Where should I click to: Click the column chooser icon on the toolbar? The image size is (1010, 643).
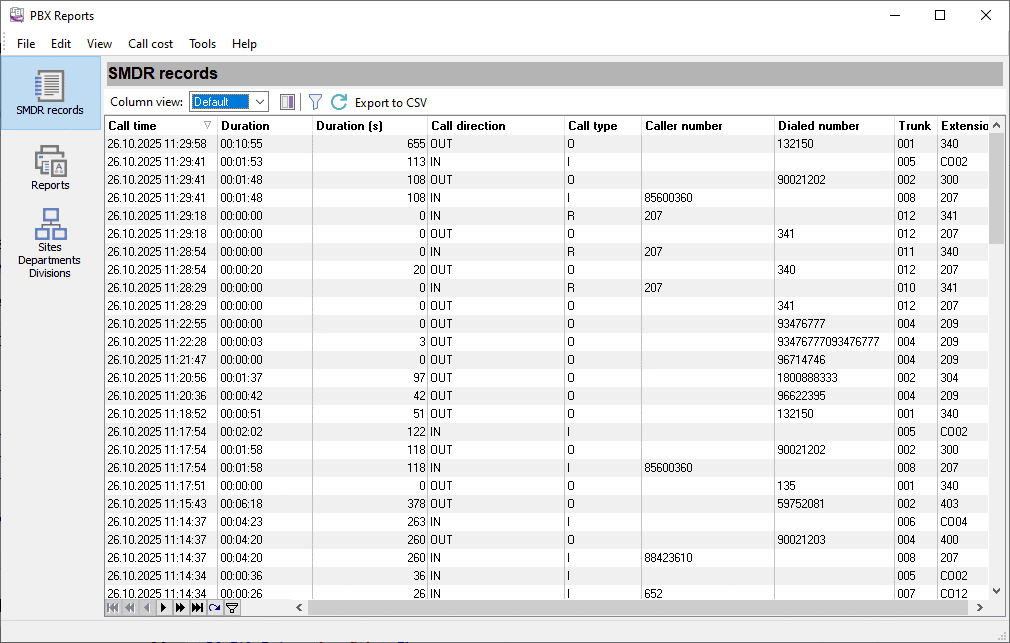[x=288, y=101]
